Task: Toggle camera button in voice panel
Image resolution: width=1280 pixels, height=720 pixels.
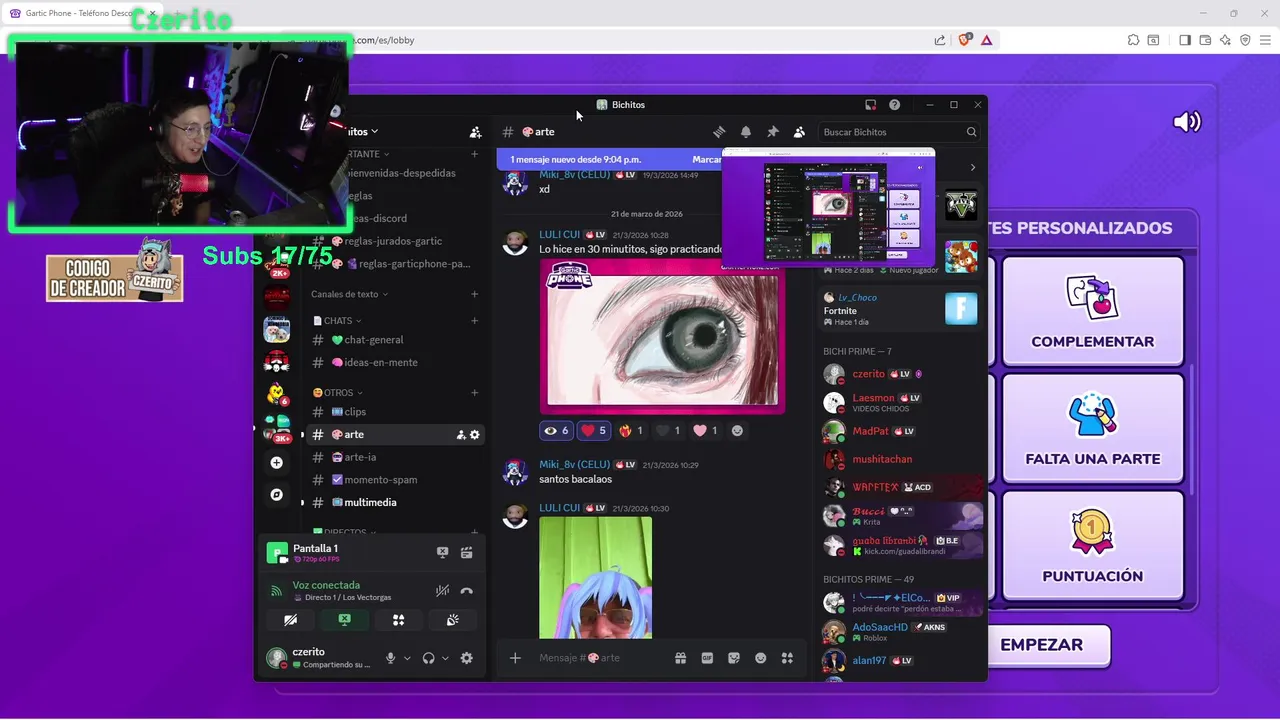Action: click(291, 620)
